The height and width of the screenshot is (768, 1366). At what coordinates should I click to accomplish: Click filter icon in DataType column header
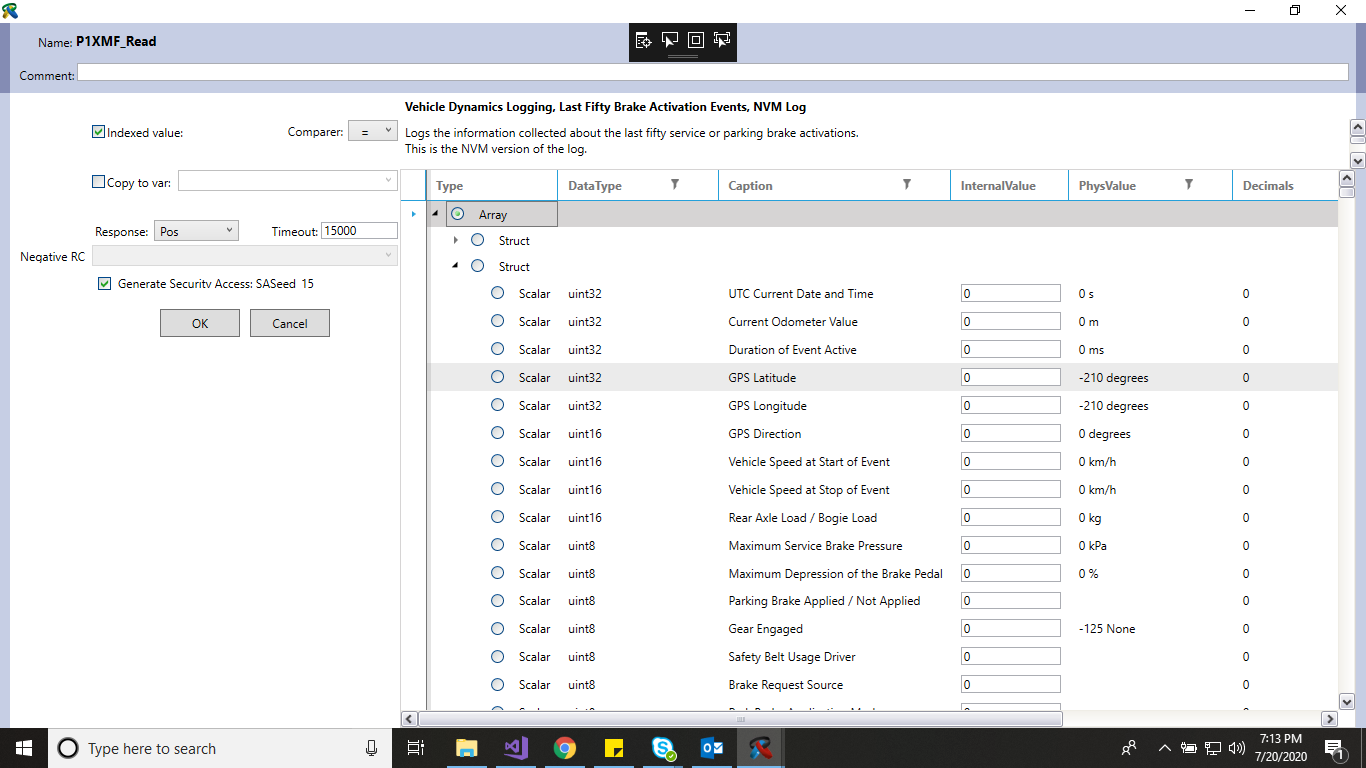pyautogui.click(x=675, y=185)
